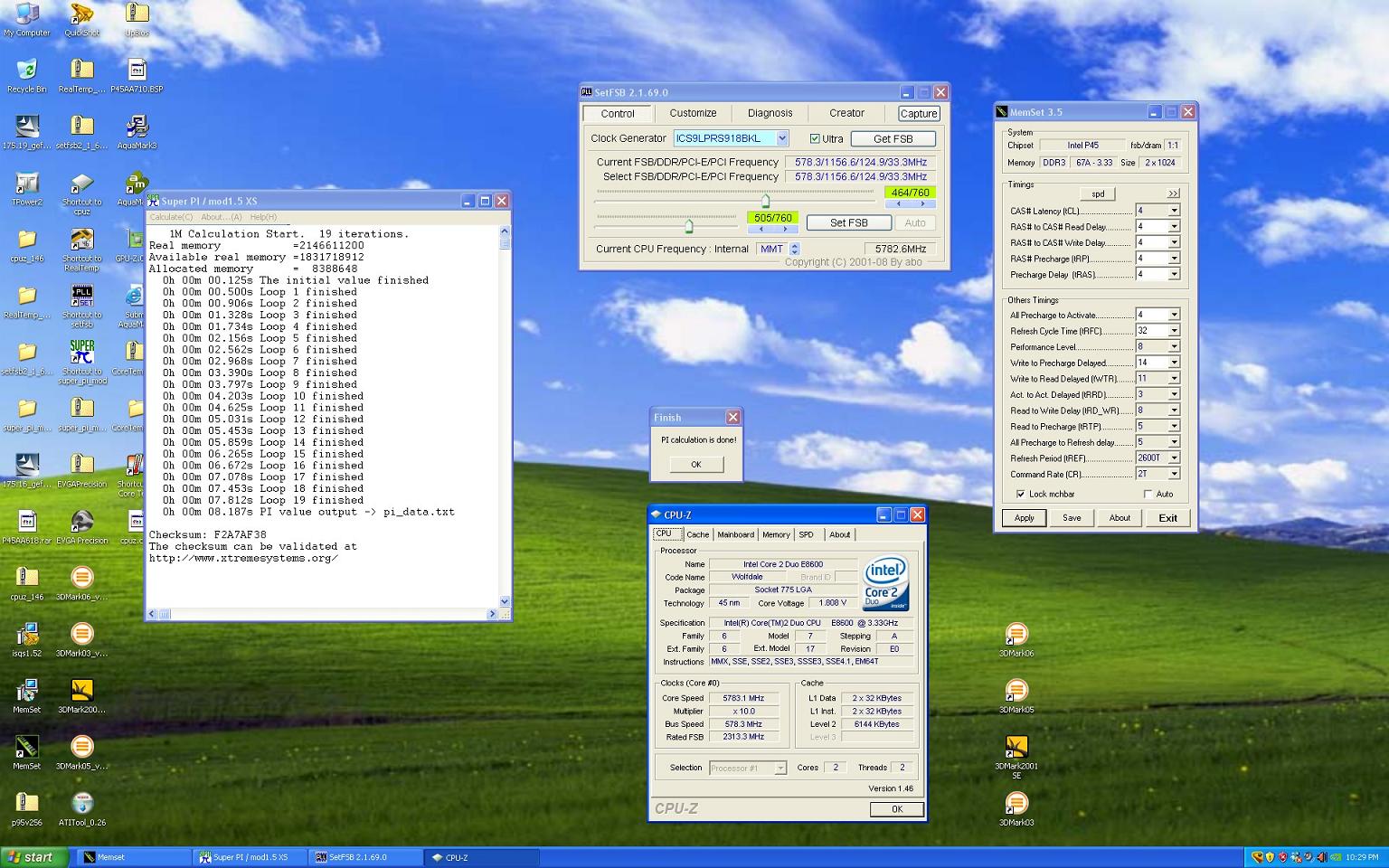
Task: Open Performance Level dropdown in MemSet
Action: click(x=1174, y=347)
